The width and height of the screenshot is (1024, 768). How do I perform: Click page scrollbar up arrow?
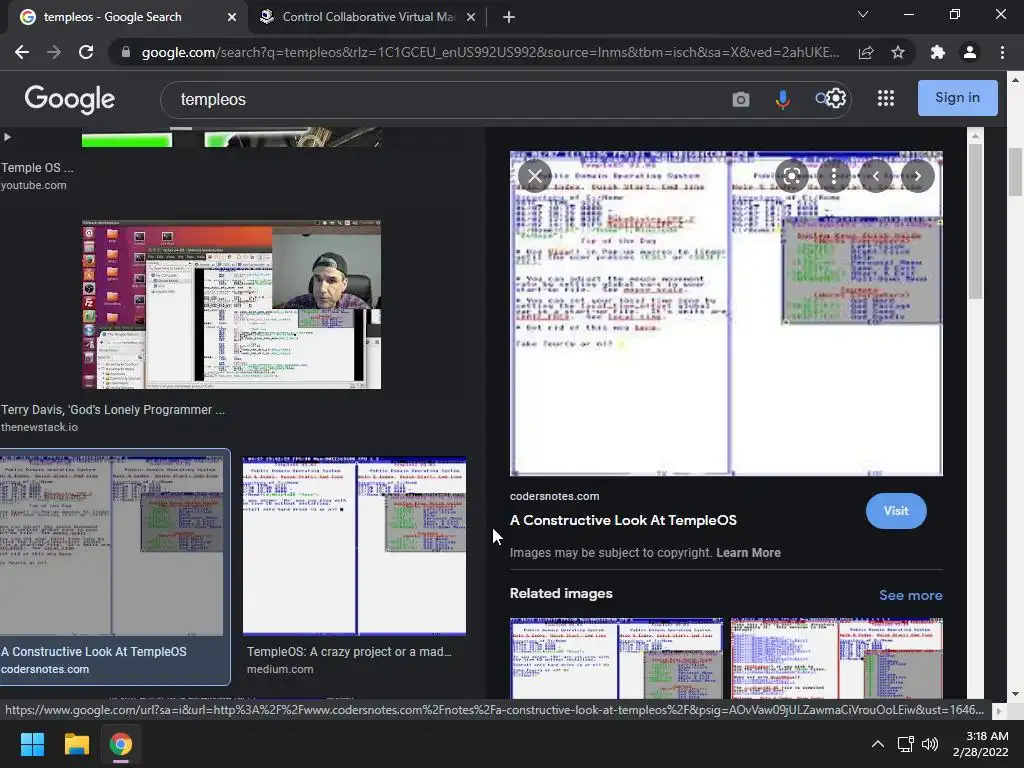coord(1015,80)
